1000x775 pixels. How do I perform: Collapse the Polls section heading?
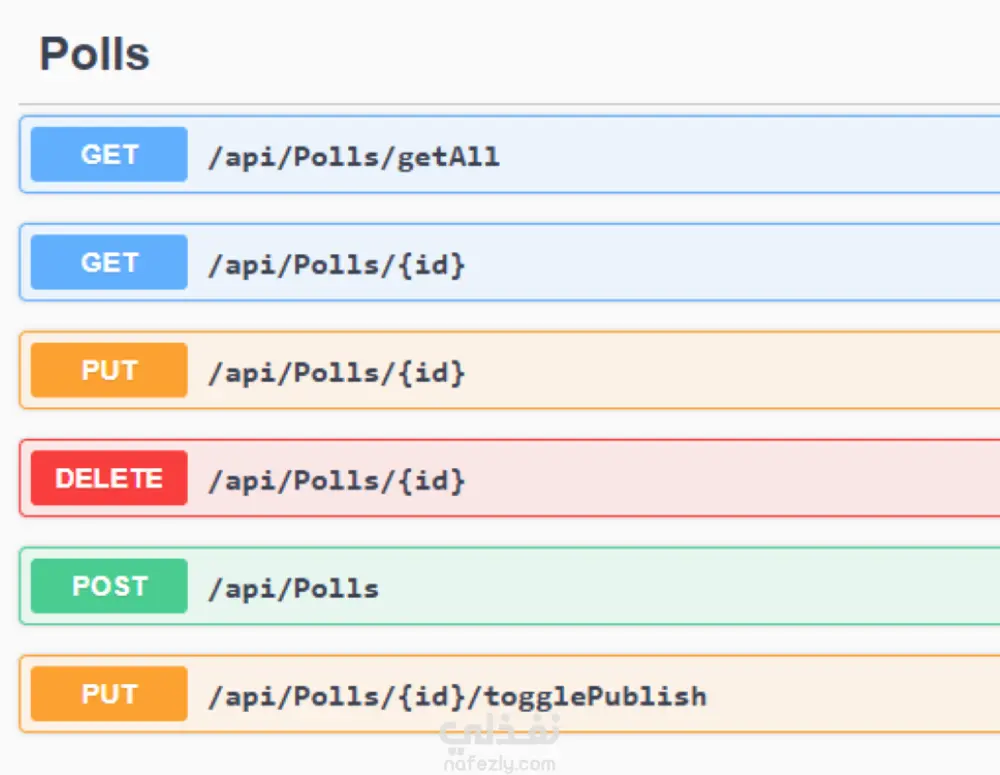[94, 54]
